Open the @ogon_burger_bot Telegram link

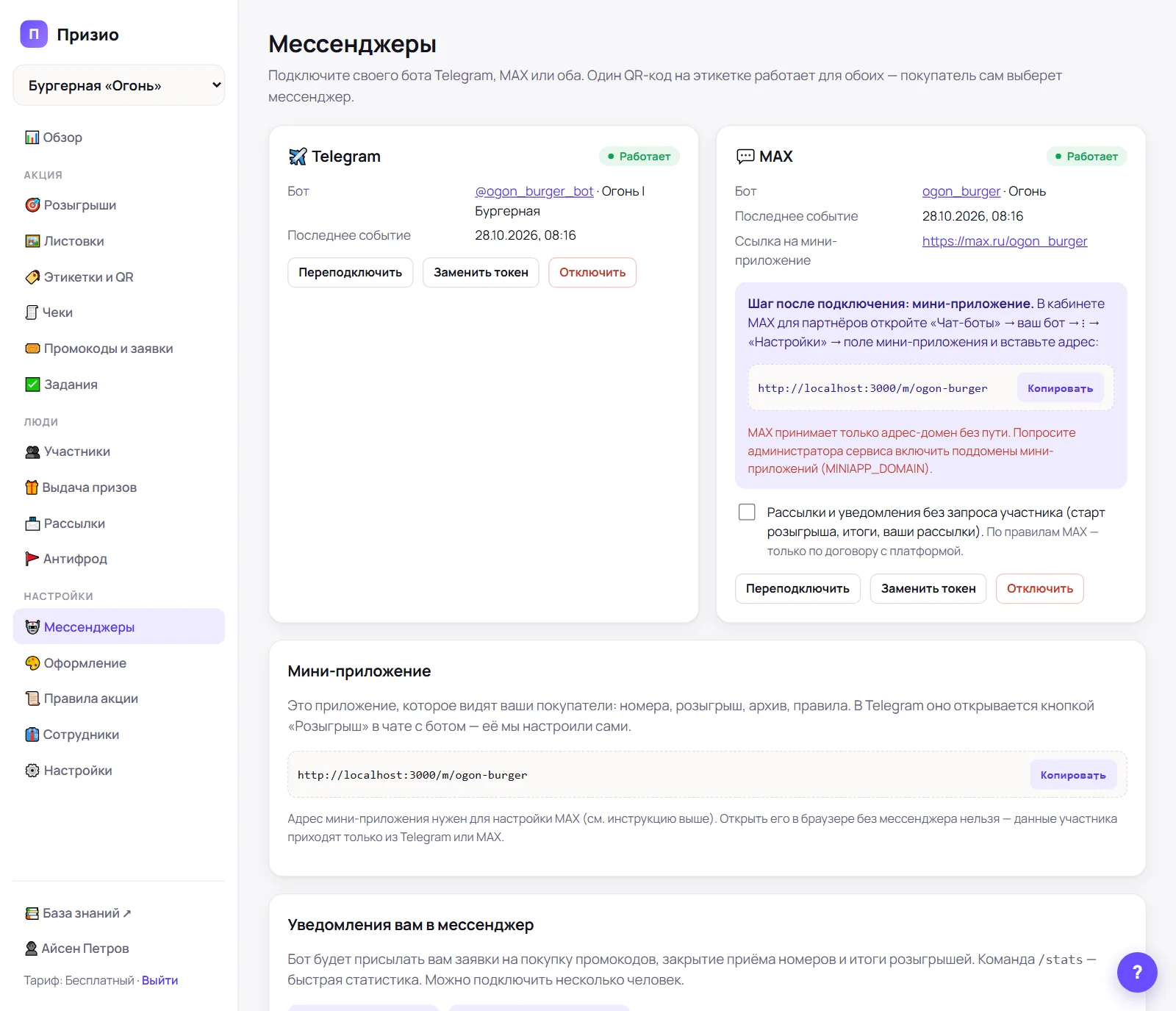coord(534,191)
